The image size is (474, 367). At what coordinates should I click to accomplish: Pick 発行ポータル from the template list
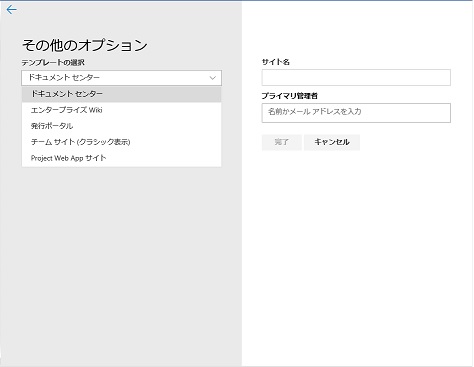(121, 126)
